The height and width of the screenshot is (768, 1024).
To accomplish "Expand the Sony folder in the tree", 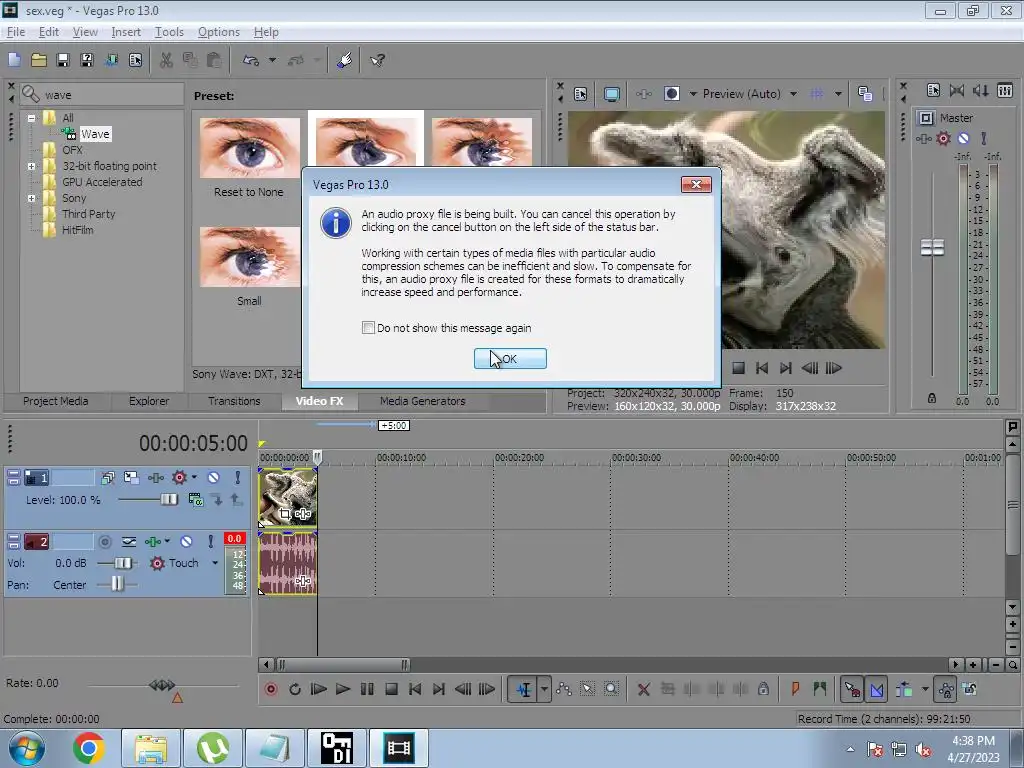I will 31,199.
